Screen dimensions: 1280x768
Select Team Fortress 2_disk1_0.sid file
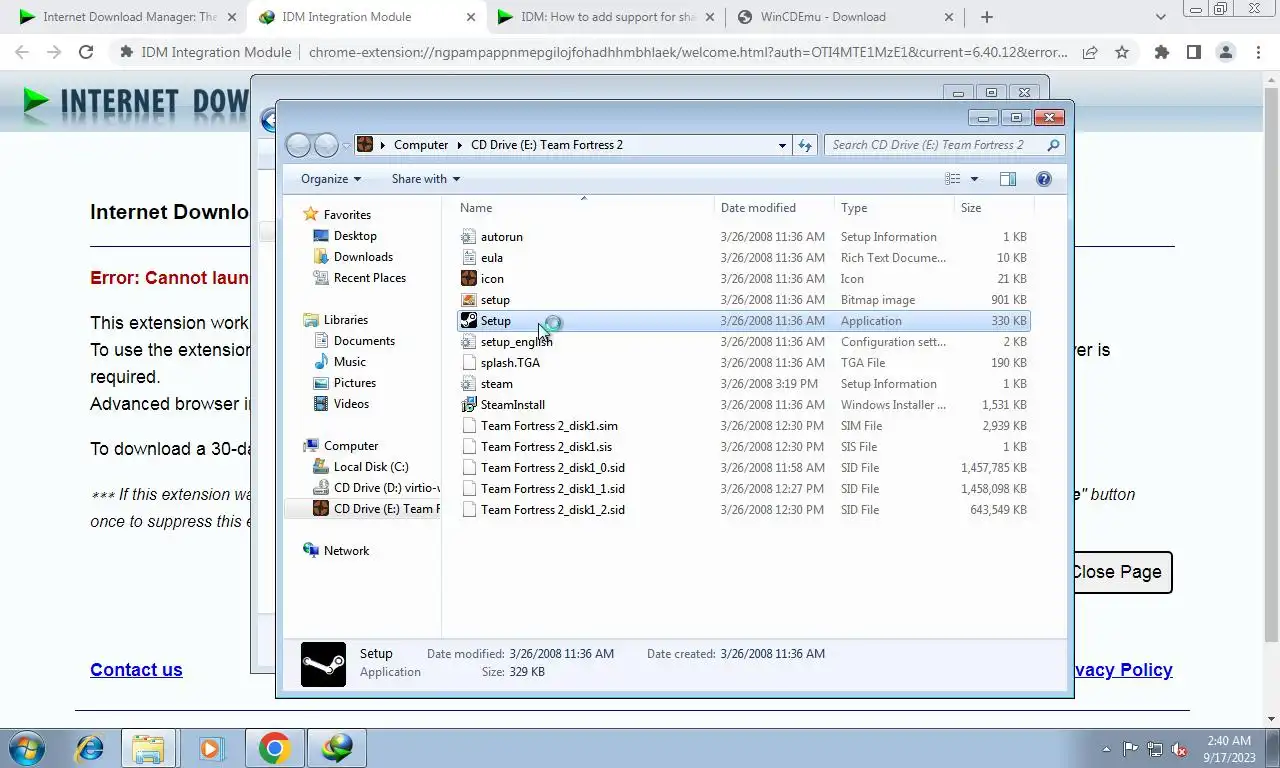[743, 468]
